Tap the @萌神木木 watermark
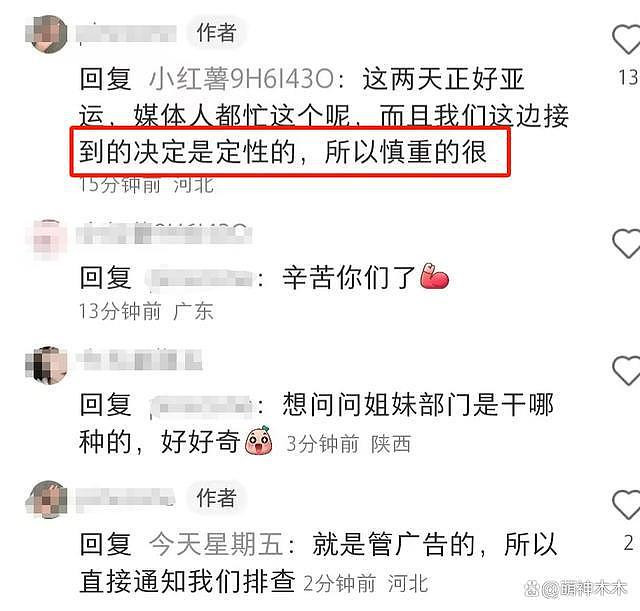Viewport: 640px width, 611px height. coord(576,588)
